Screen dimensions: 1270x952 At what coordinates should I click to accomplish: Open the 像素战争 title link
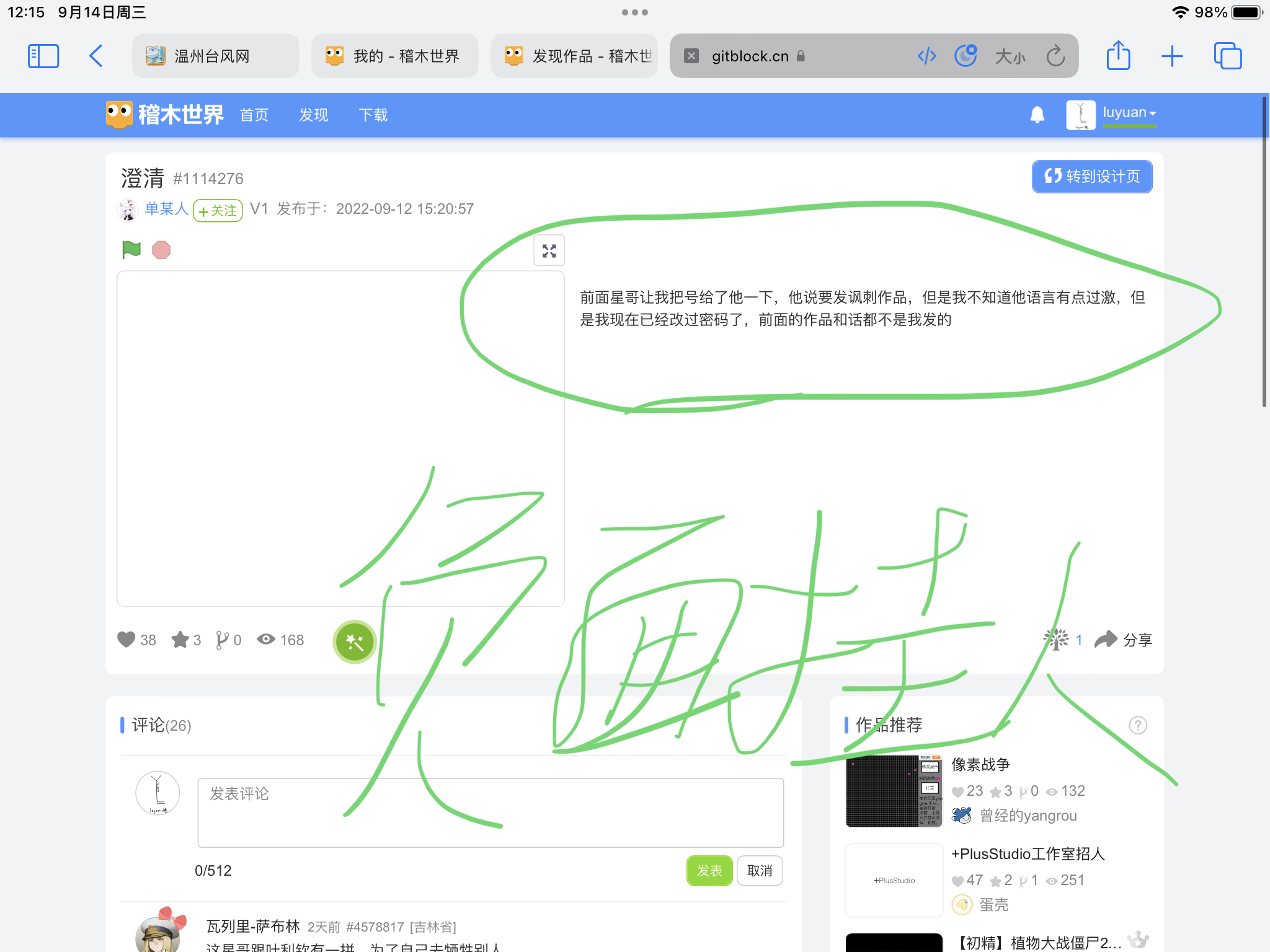[x=981, y=765]
